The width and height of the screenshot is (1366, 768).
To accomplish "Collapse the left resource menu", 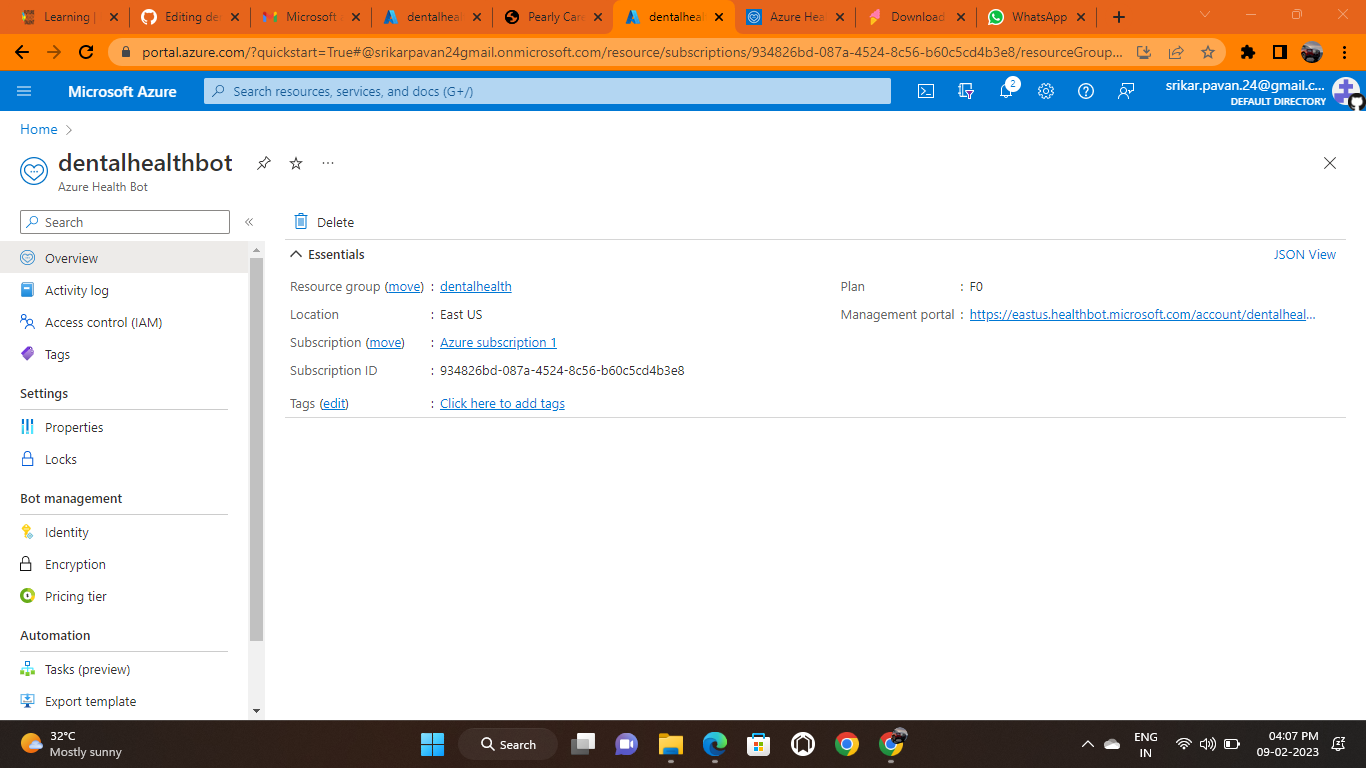I will click(x=249, y=222).
